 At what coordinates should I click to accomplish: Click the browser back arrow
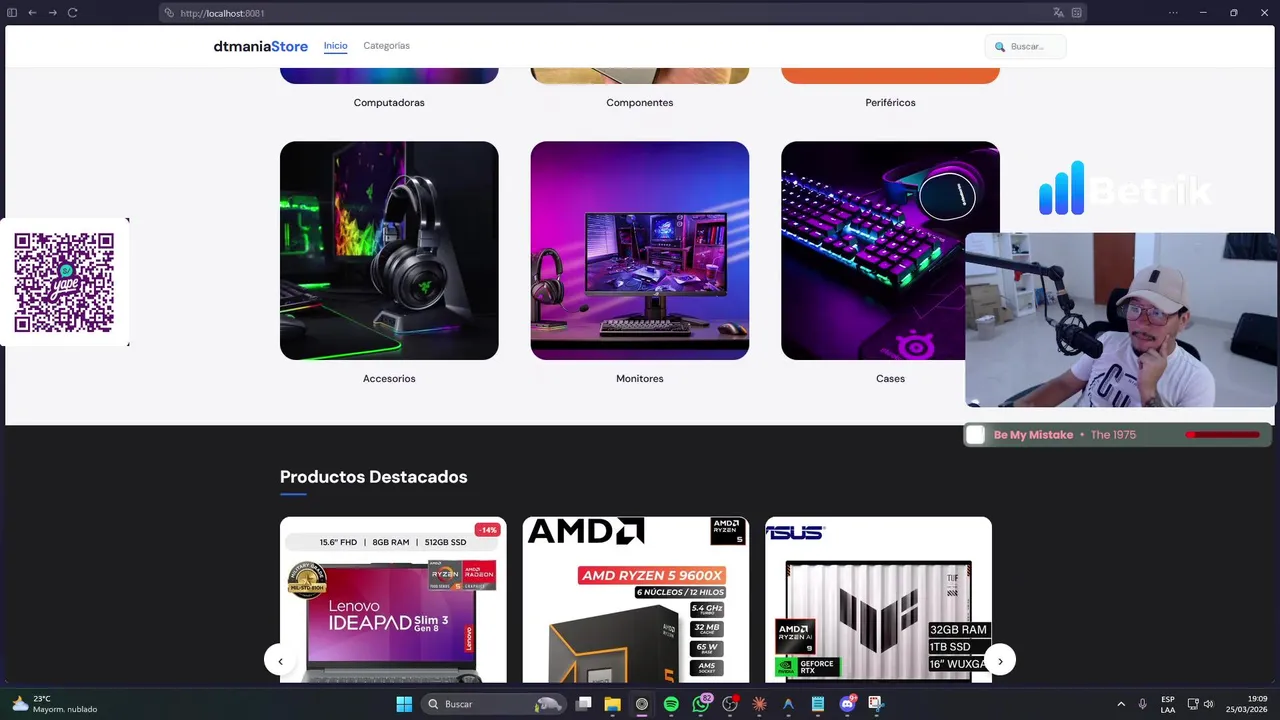(32, 13)
